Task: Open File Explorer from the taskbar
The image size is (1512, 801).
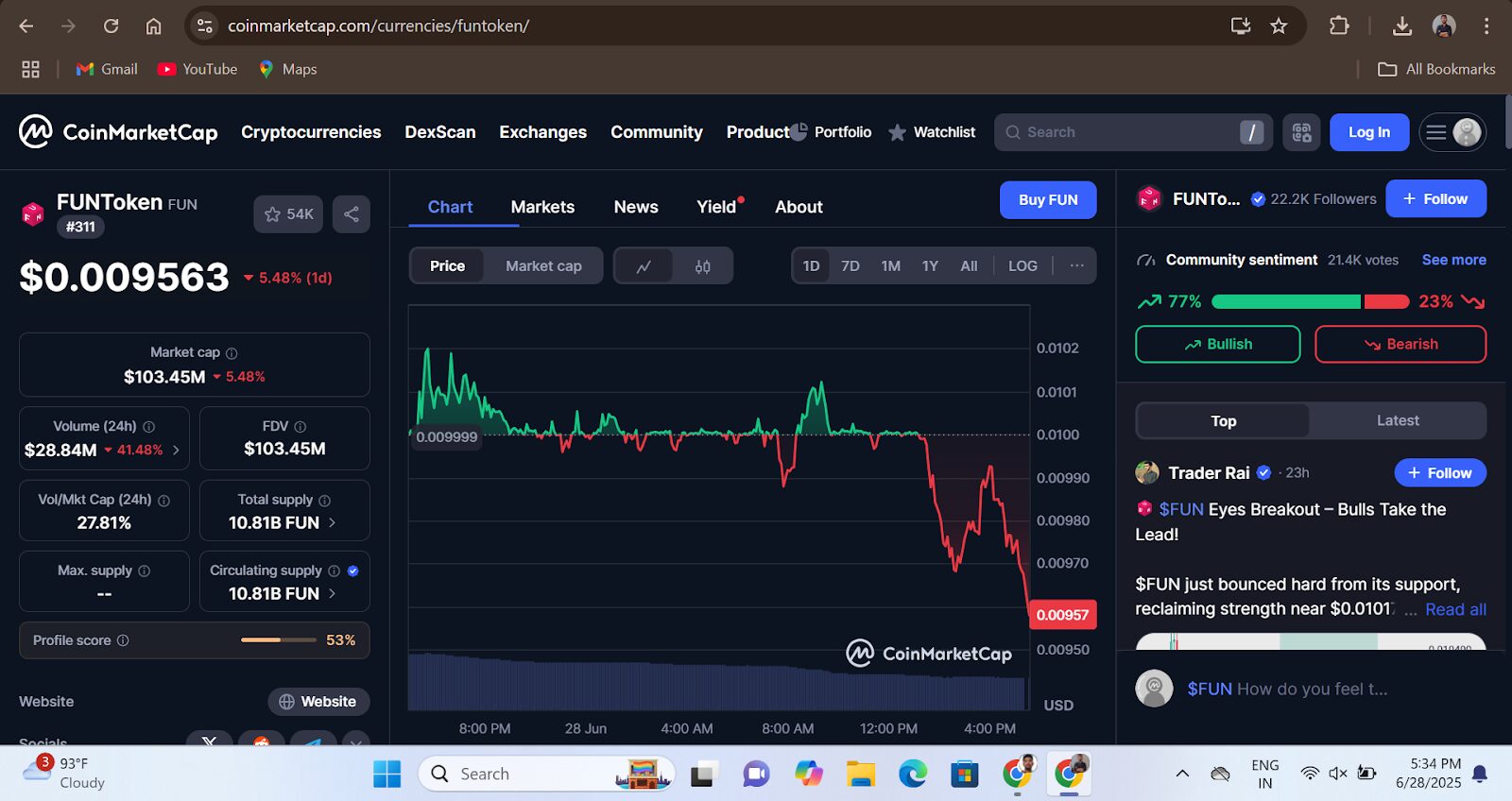Action: click(x=860, y=775)
